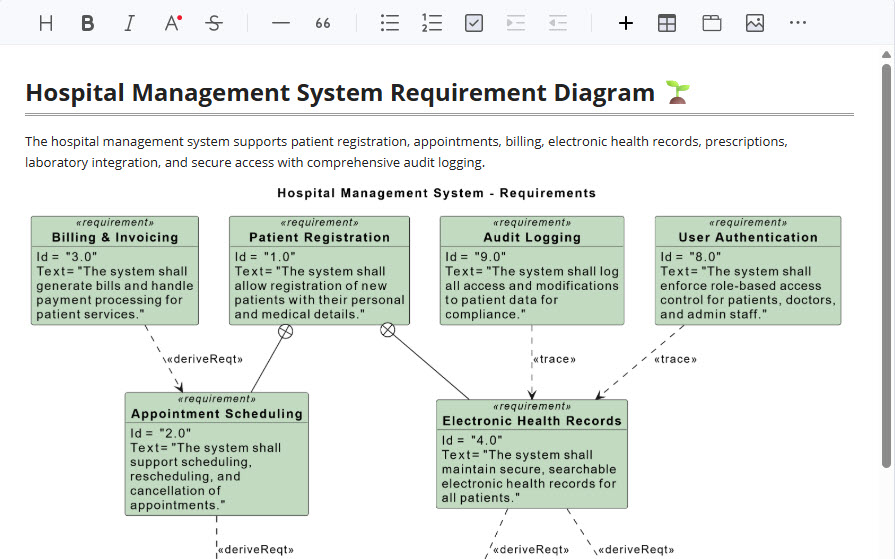This screenshot has height=559, width=895.
Task: Insert a horizontal line
Action: (281, 23)
